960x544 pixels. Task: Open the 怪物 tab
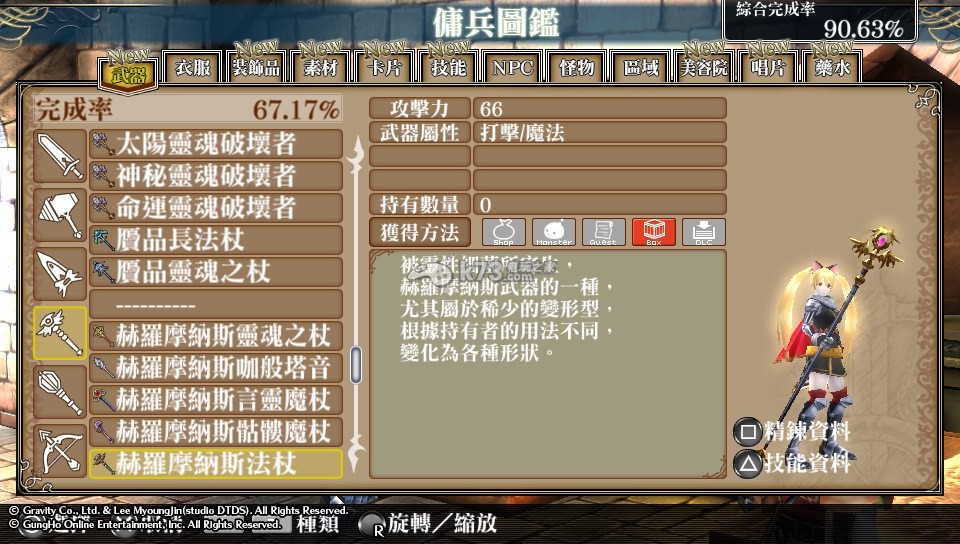point(577,67)
